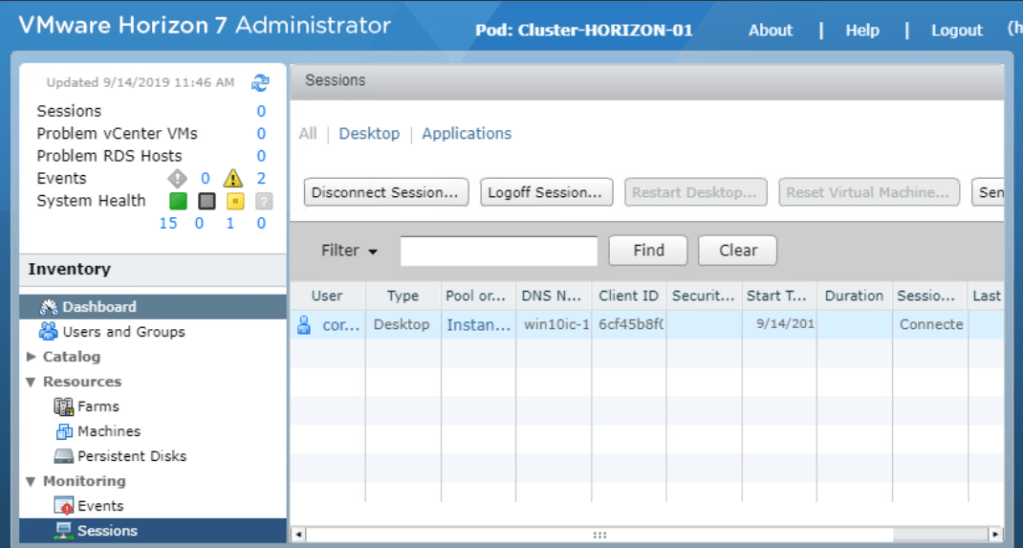The width and height of the screenshot is (1023, 548).
Task: Open the Farms item under Resources
Action: pyautogui.click(x=98, y=407)
